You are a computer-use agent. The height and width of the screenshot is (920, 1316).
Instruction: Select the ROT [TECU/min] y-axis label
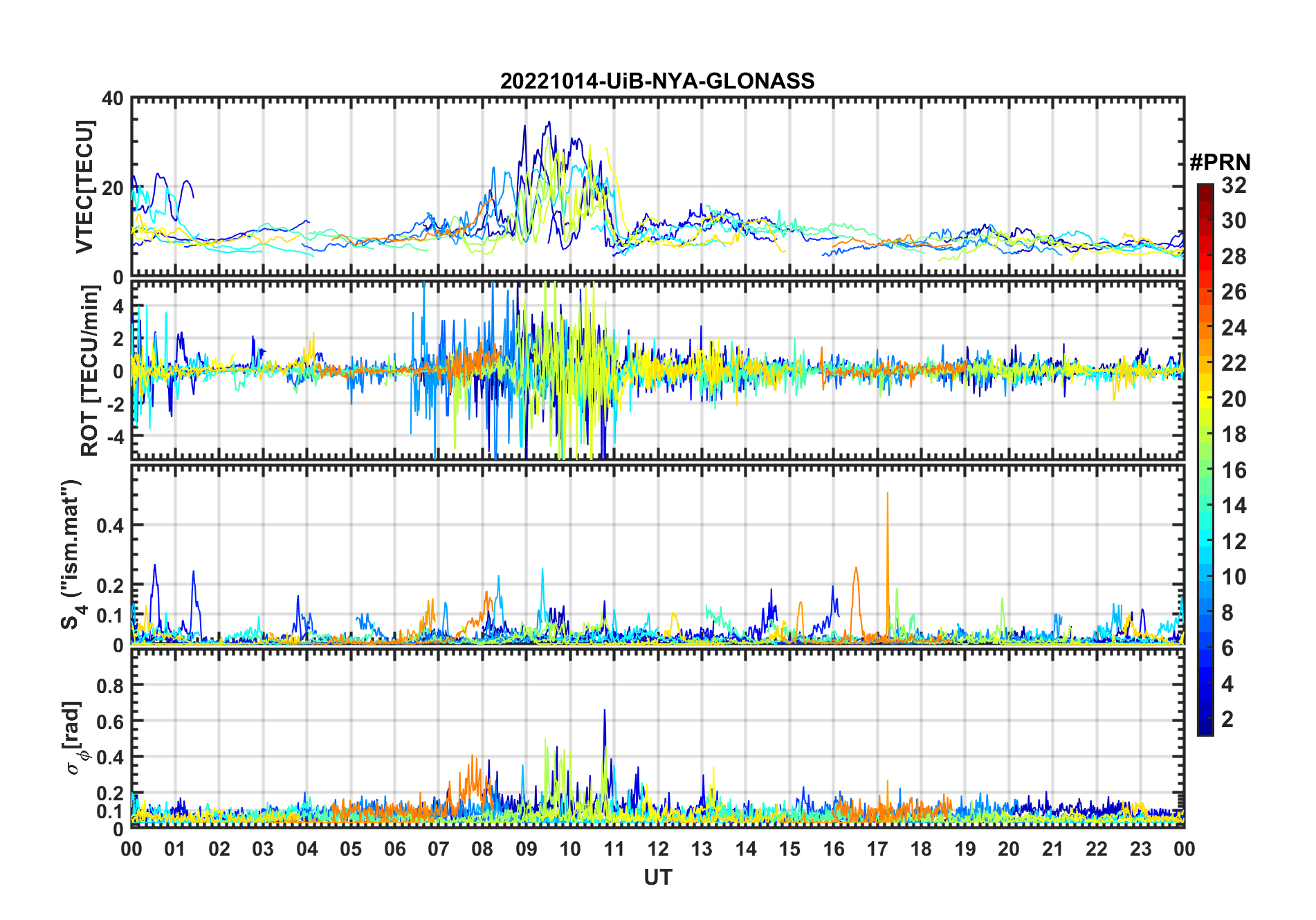[90, 371]
